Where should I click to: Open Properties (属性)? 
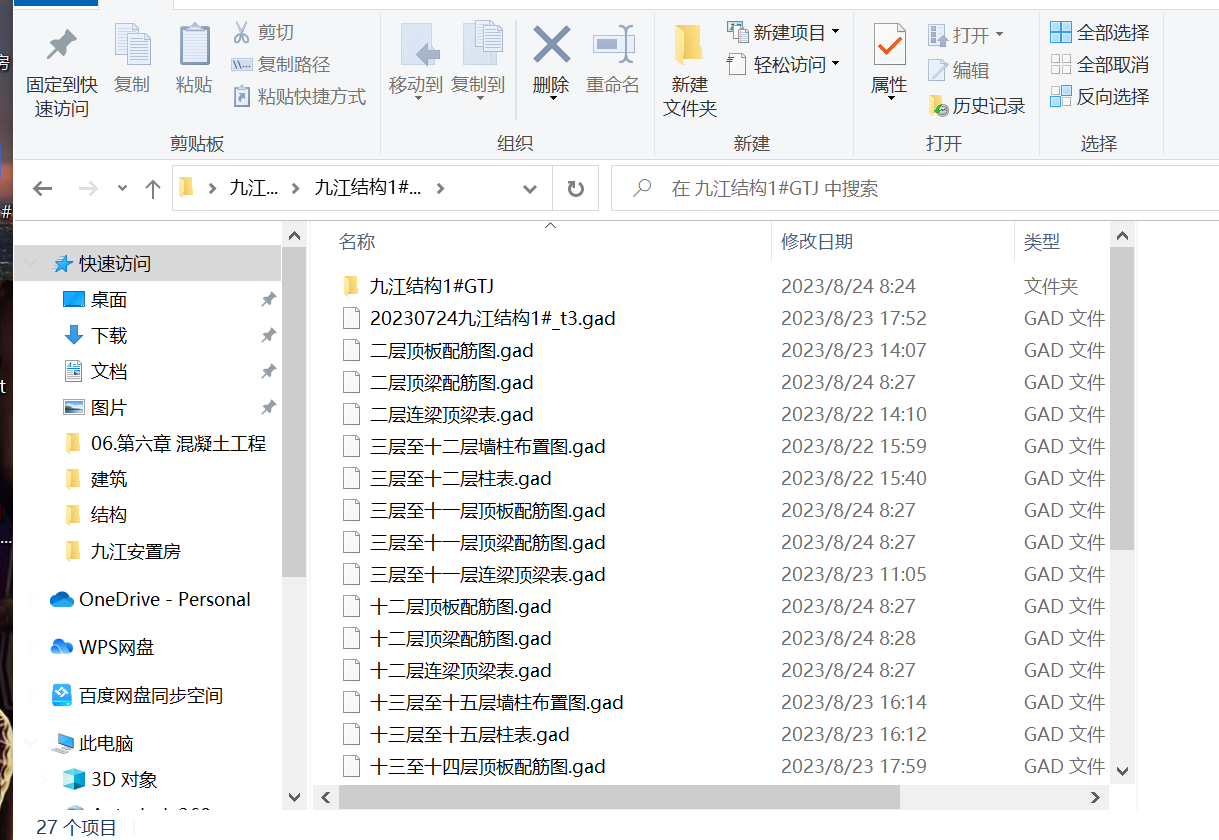click(889, 60)
